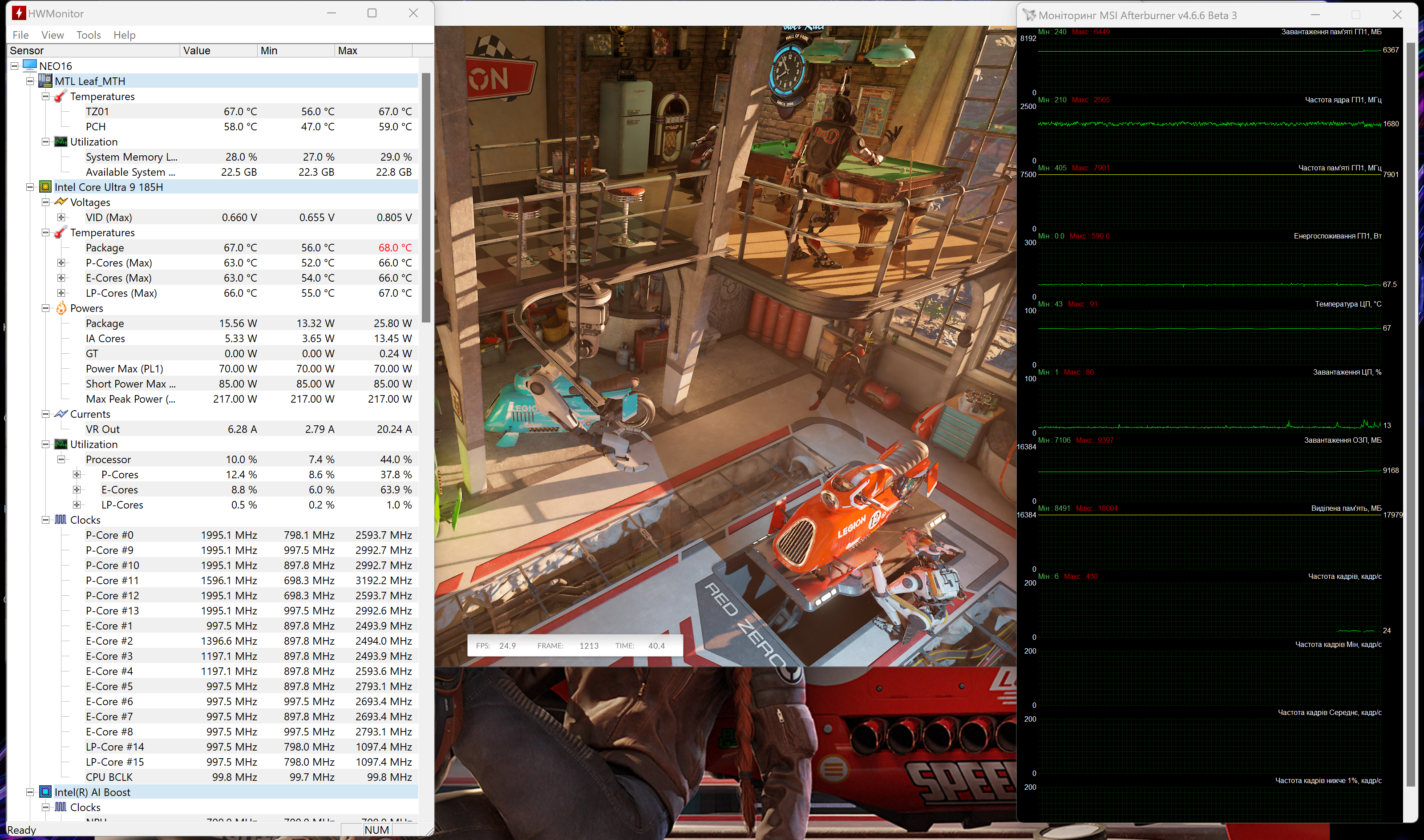Screen dimensions: 1424x840
Task: Click the Currents waveform icon
Action: coord(61,414)
